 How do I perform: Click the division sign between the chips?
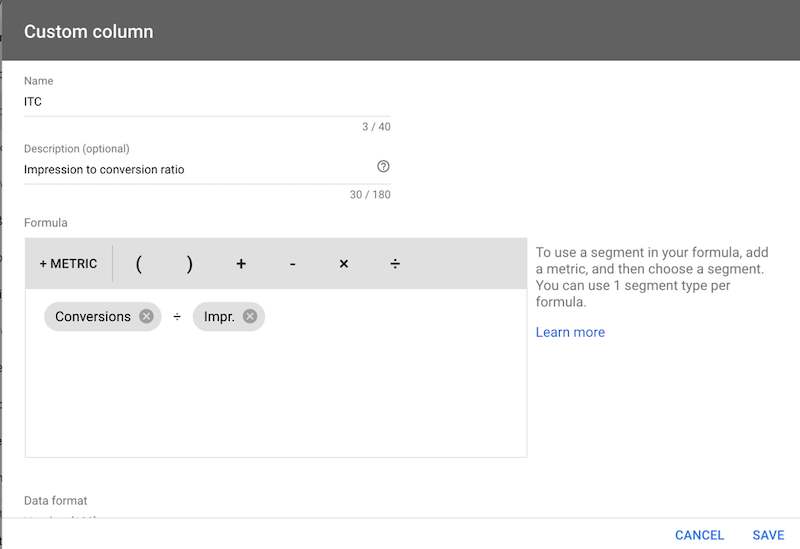[x=177, y=317]
